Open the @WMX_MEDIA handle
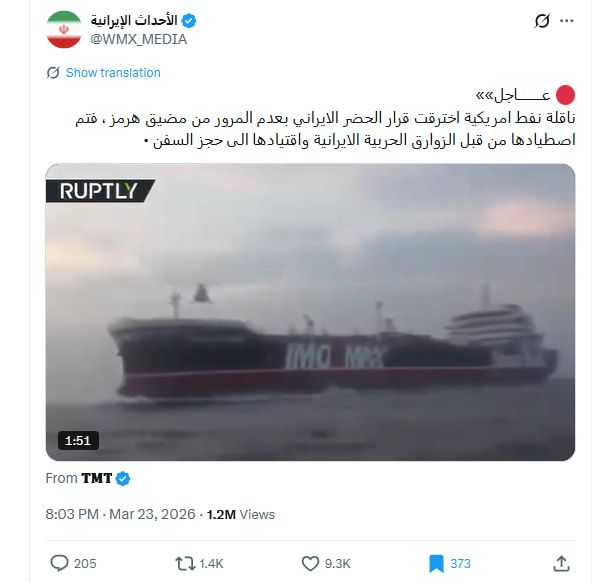Image resolution: width=612 pixels, height=582 pixels. click(139, 39)
